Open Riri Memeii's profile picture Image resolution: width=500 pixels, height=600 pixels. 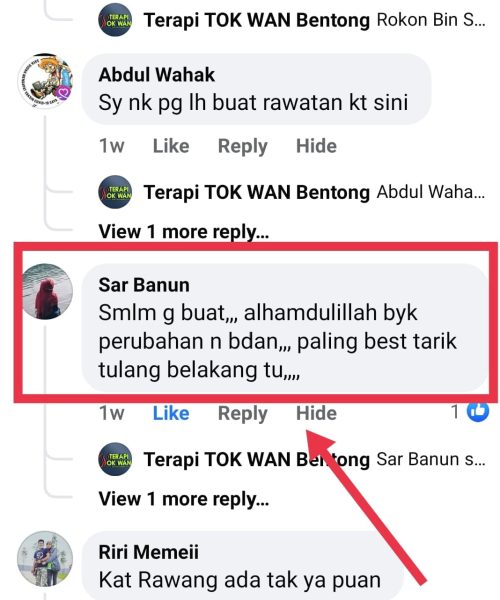tap(45, 559)
